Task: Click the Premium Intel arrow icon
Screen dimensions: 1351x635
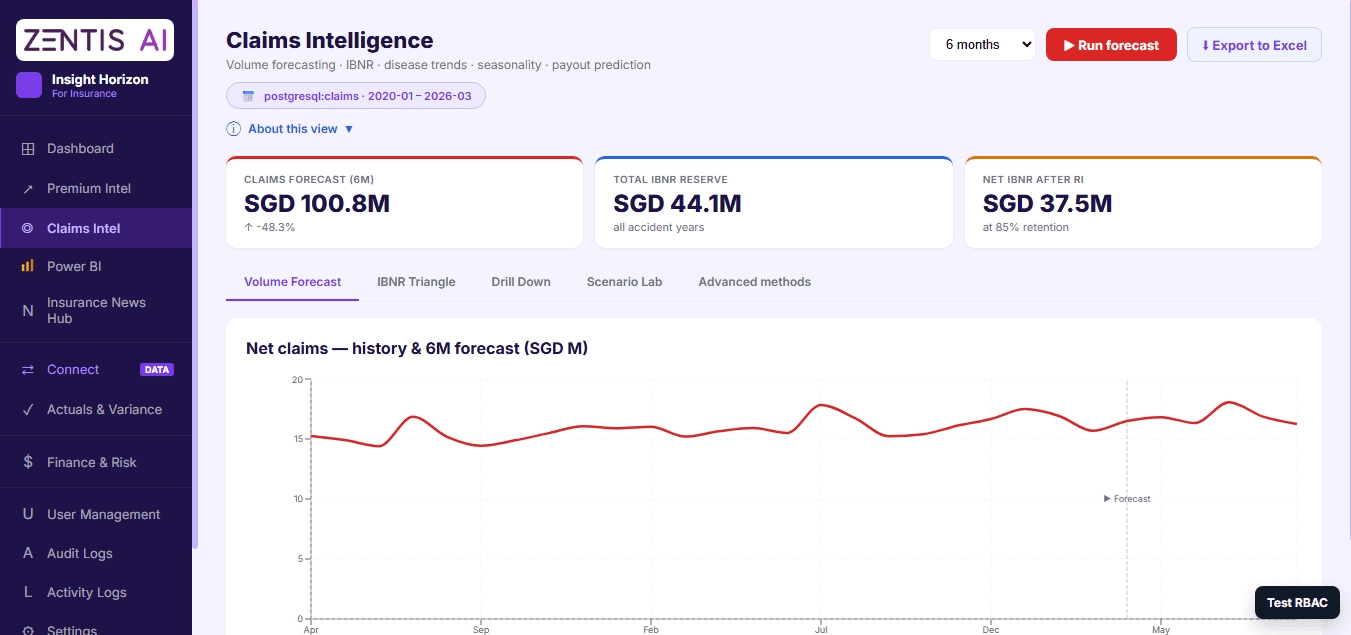Action: [28, 189]
